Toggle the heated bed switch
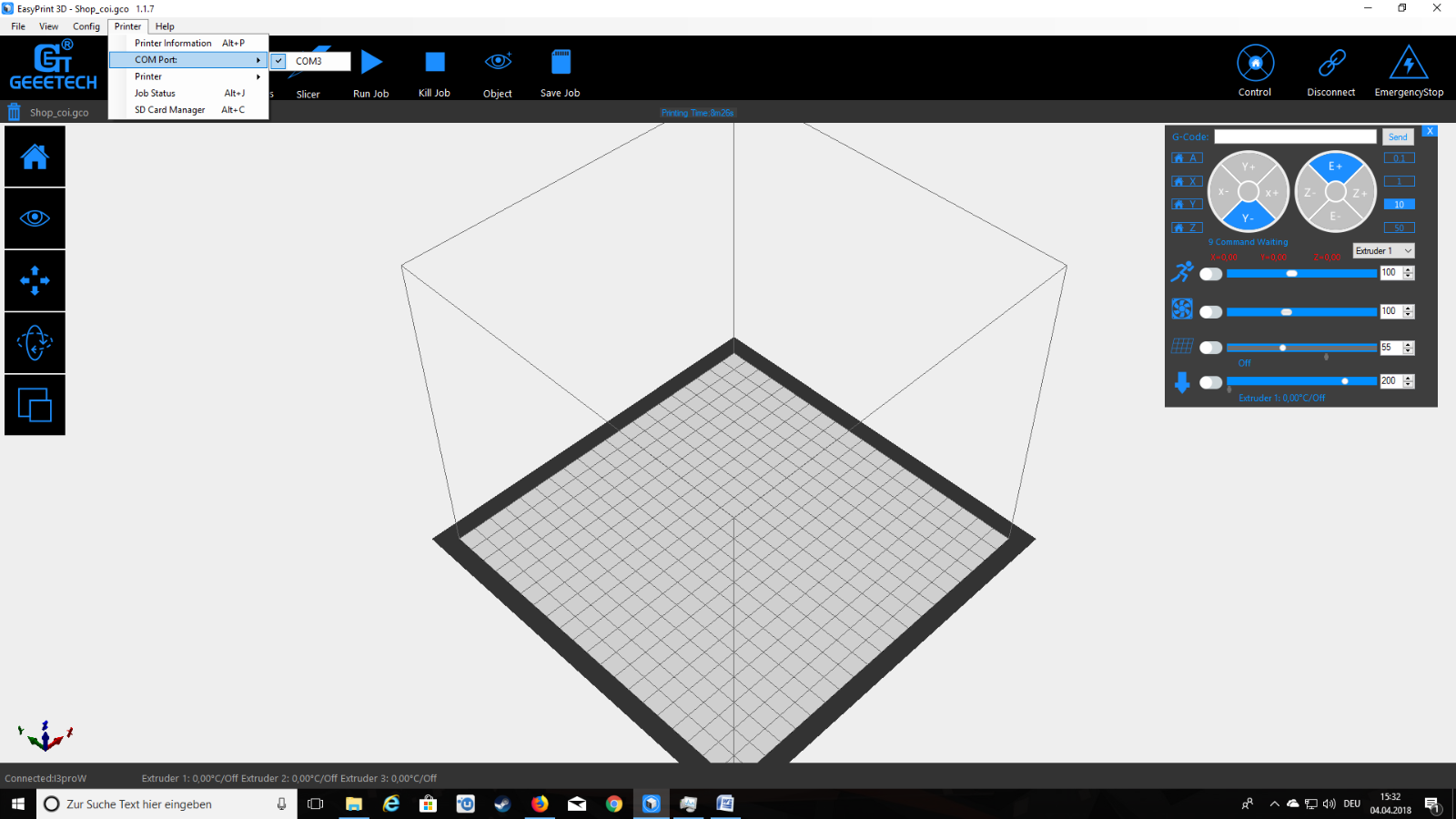 (1210, 348)
